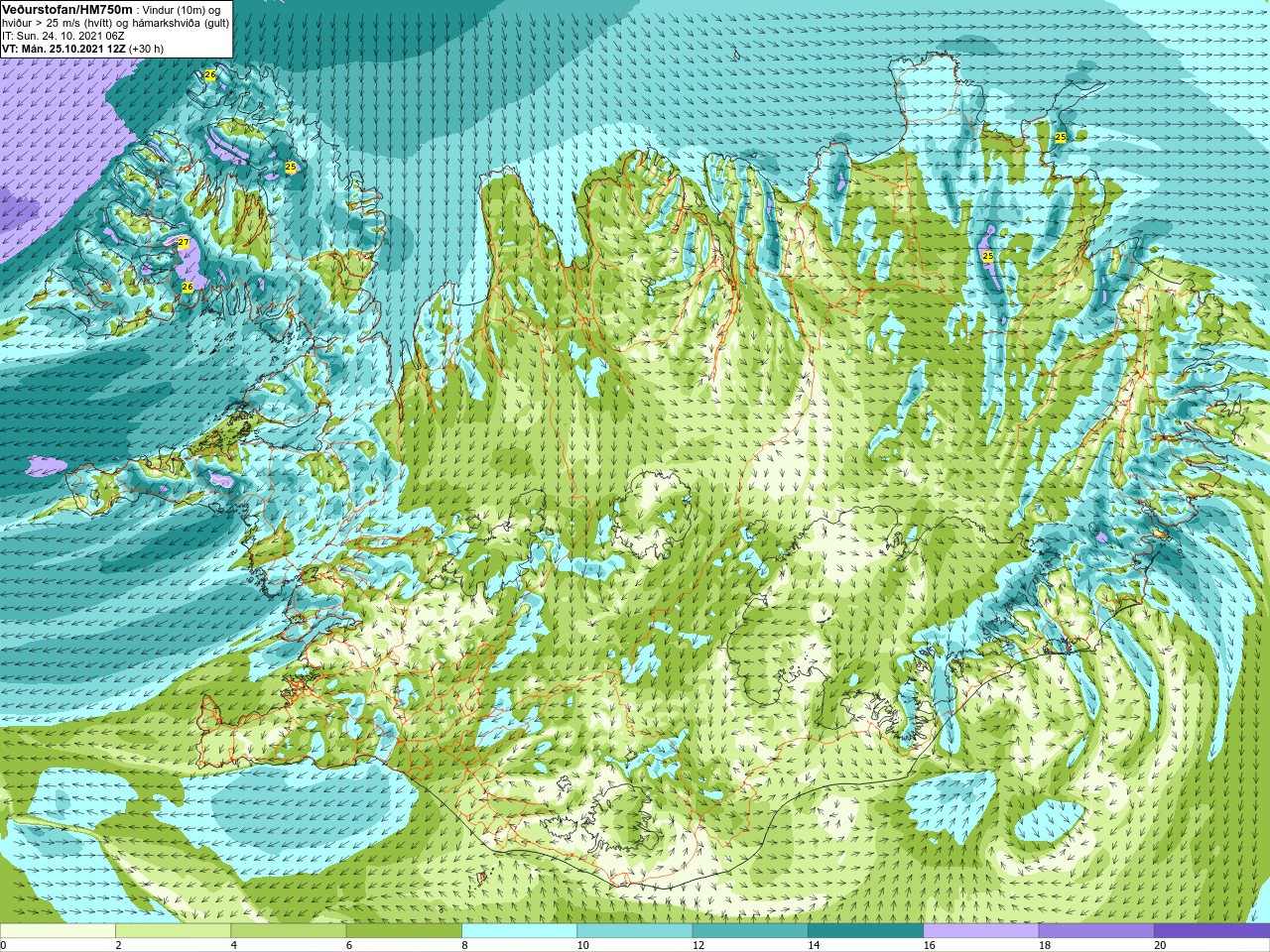Click the '8' legend scale number

464,945
